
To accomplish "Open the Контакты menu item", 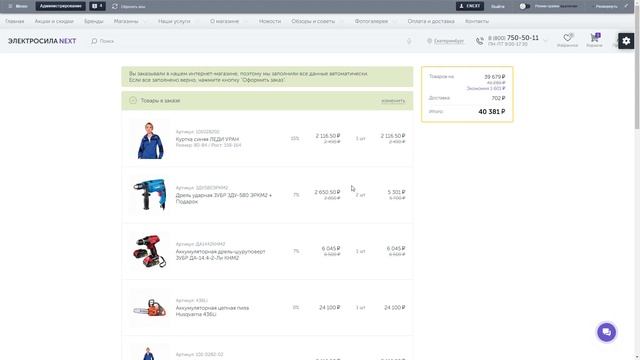I will [477, 21].
